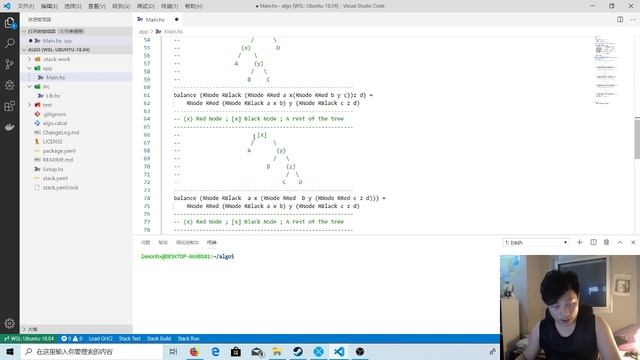
Task: Open the editor More Actions ellipsis
Action: point(633,20)
